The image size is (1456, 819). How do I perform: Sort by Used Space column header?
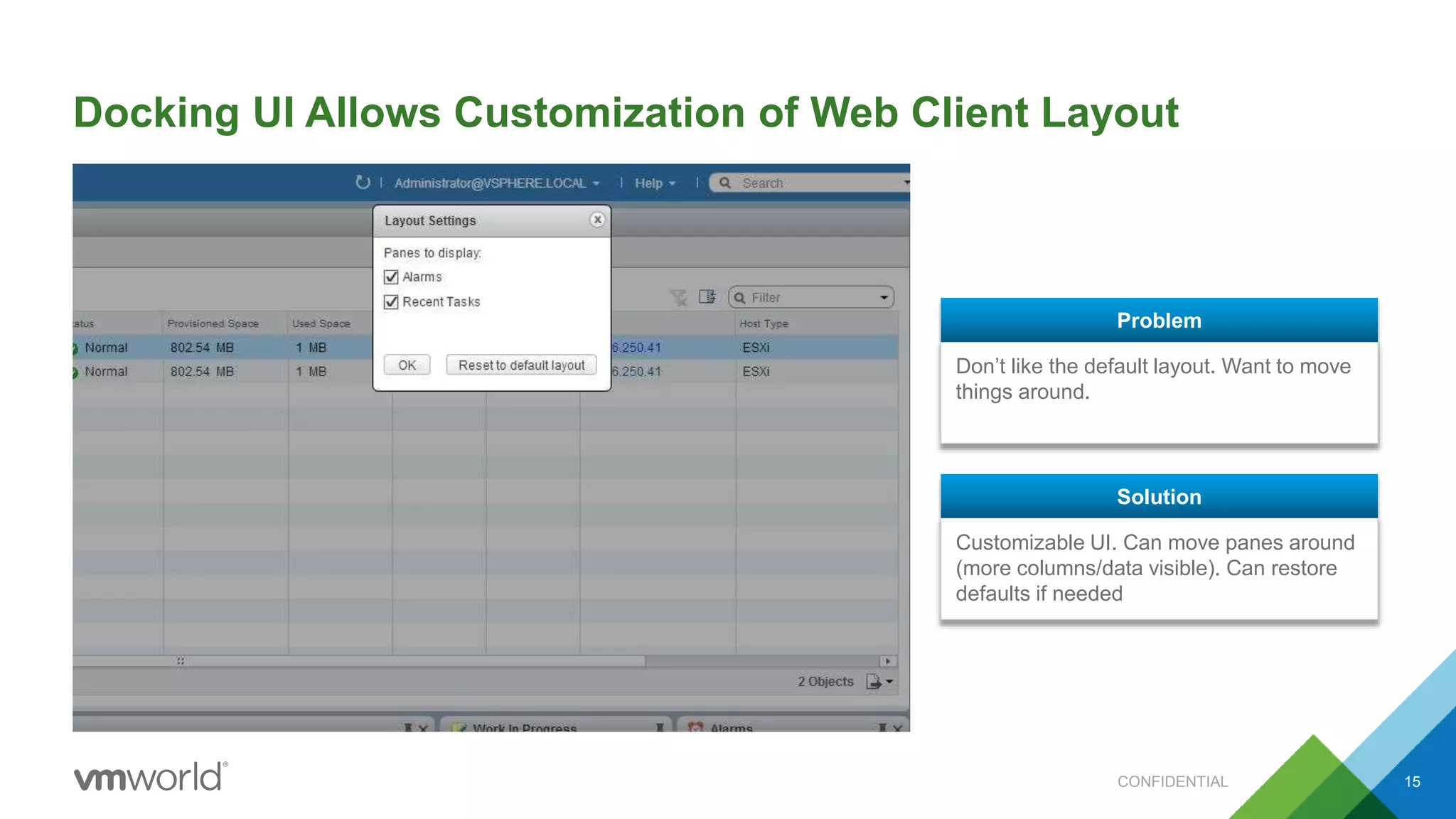point(321,323)
